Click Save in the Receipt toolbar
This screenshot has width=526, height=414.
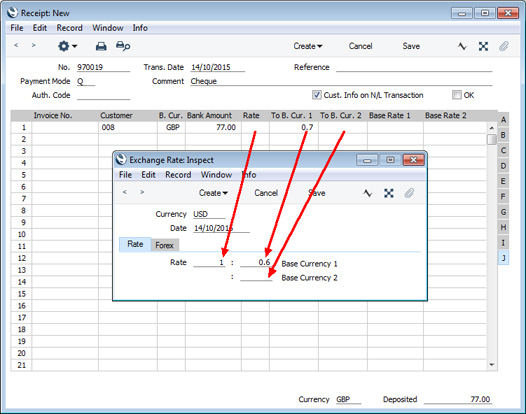411,46
